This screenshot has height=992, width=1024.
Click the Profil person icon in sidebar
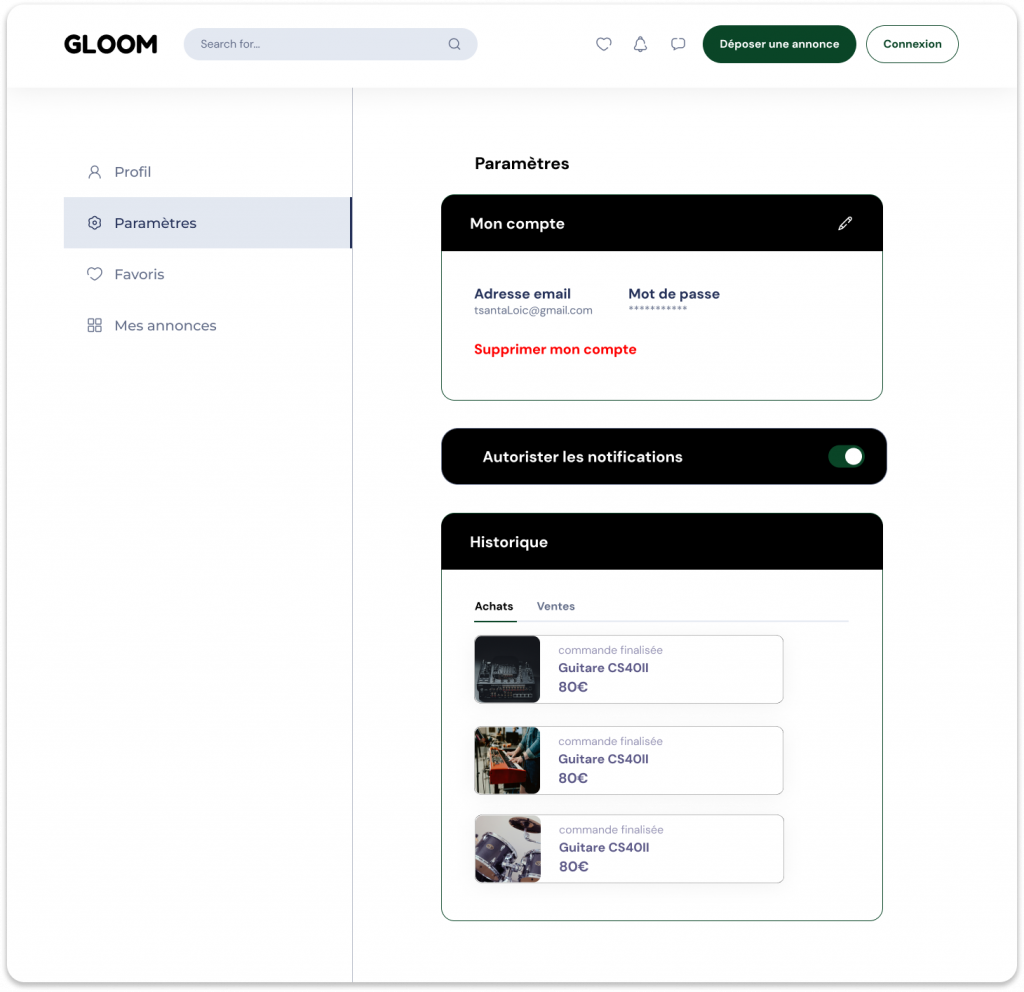pos(95,172)
